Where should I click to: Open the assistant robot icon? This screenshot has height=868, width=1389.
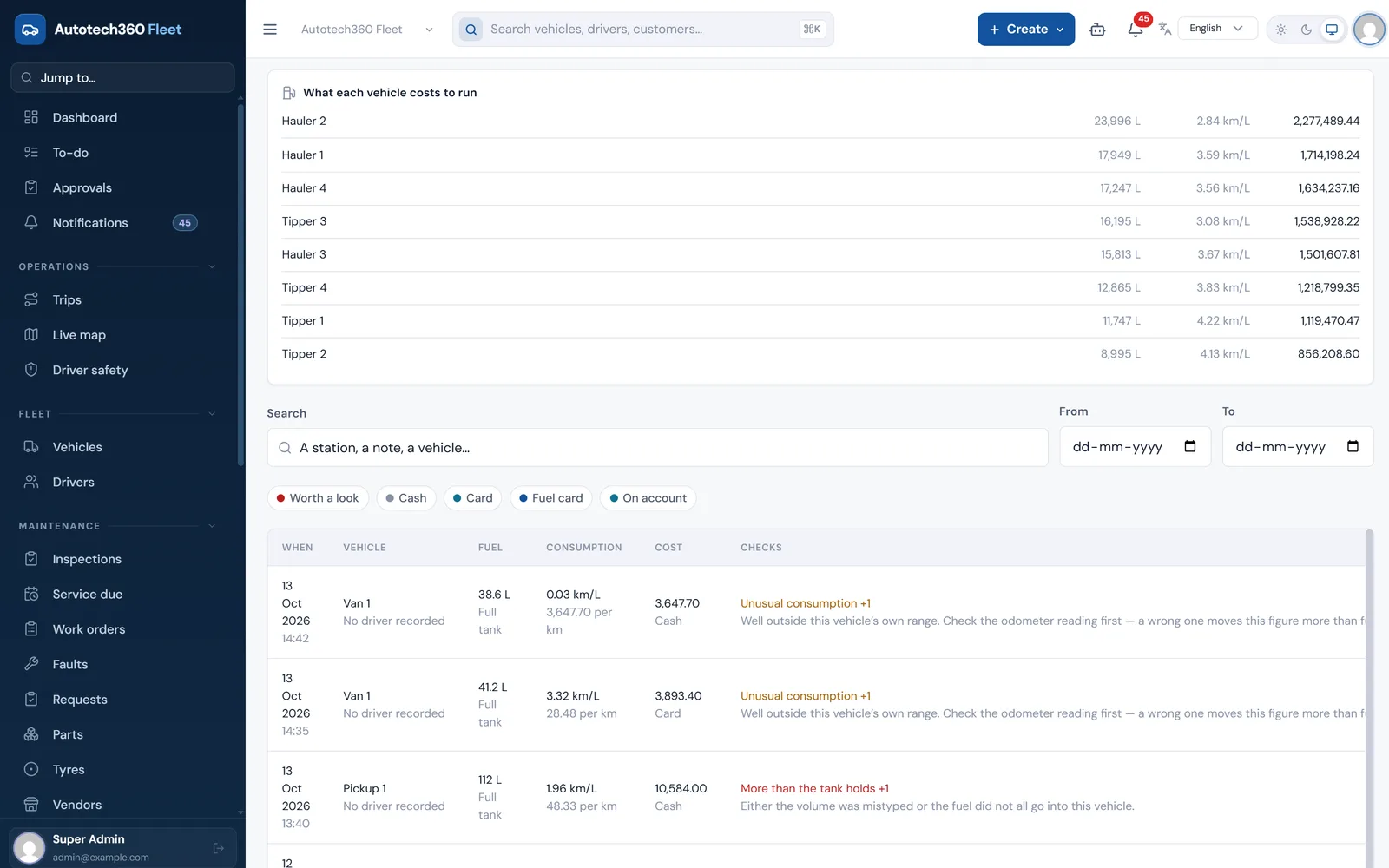[1097, 30]
